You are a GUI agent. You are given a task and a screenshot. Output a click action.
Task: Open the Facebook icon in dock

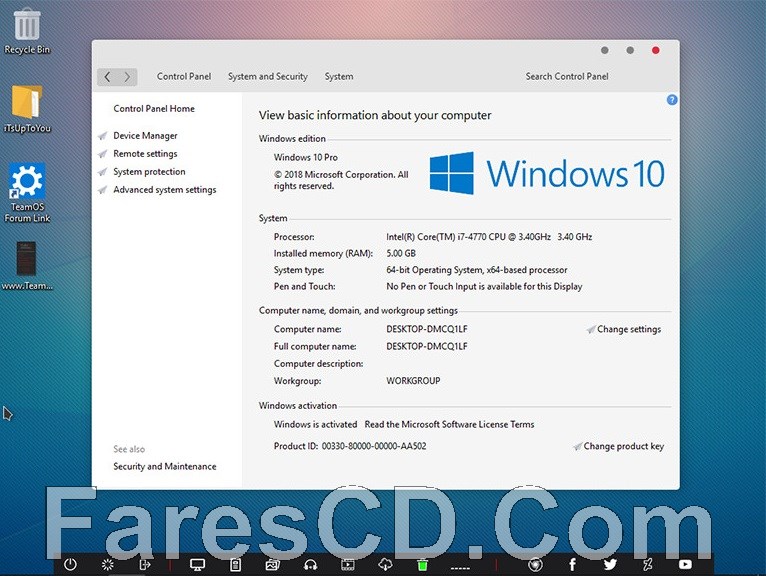[x=573, y=565]
